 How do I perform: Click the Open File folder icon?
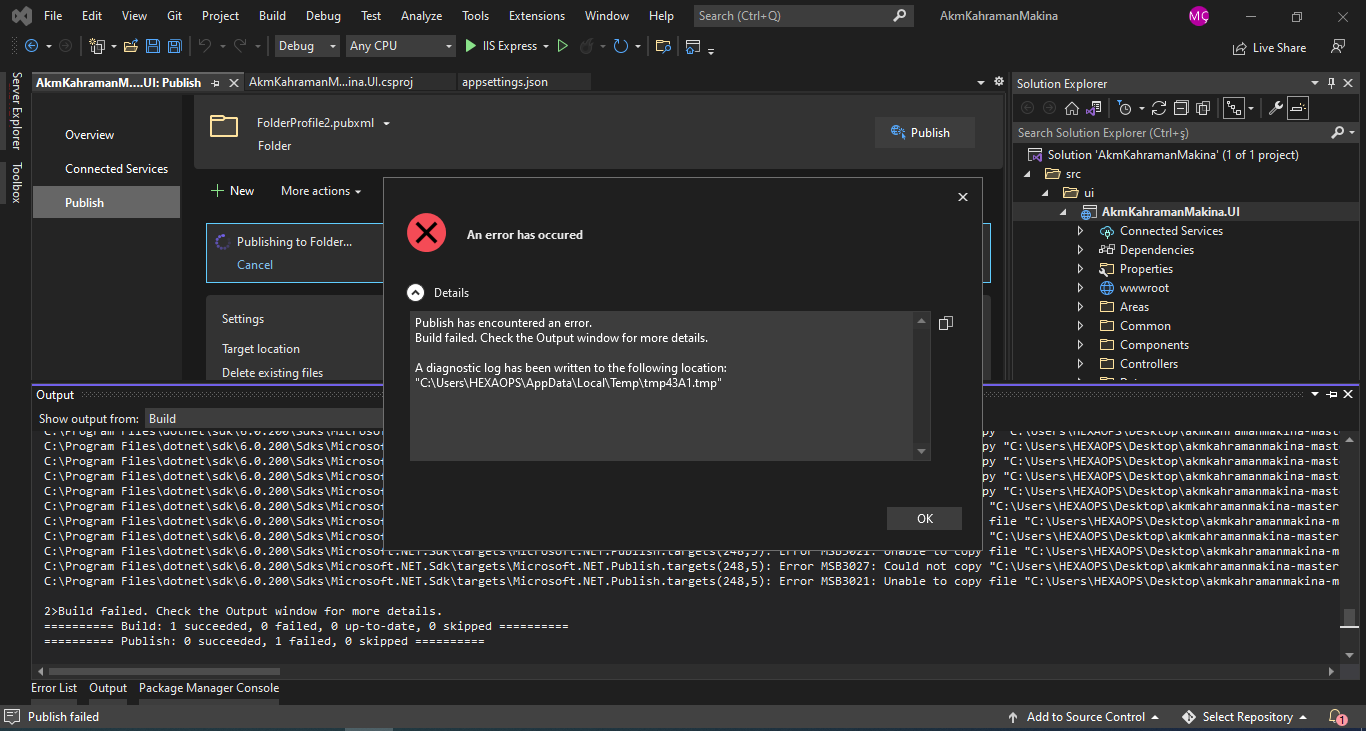point(132,46)
